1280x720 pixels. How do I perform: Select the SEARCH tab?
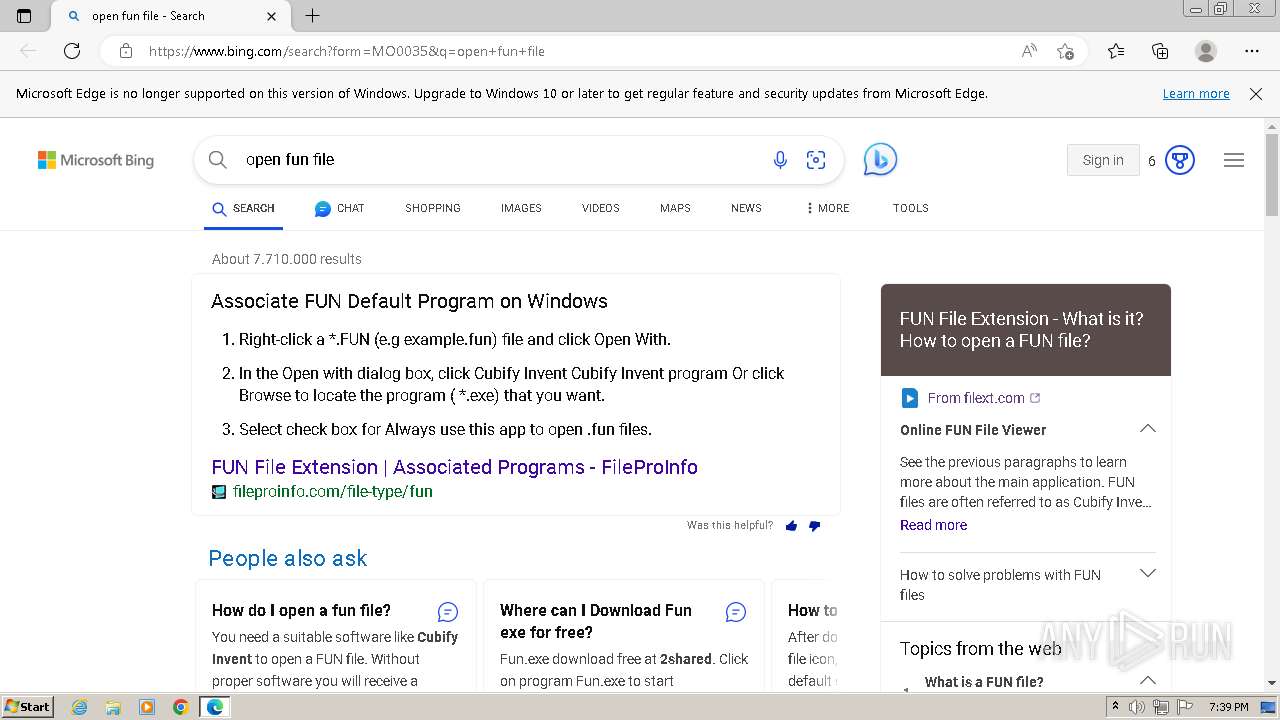tap(243, 208)
